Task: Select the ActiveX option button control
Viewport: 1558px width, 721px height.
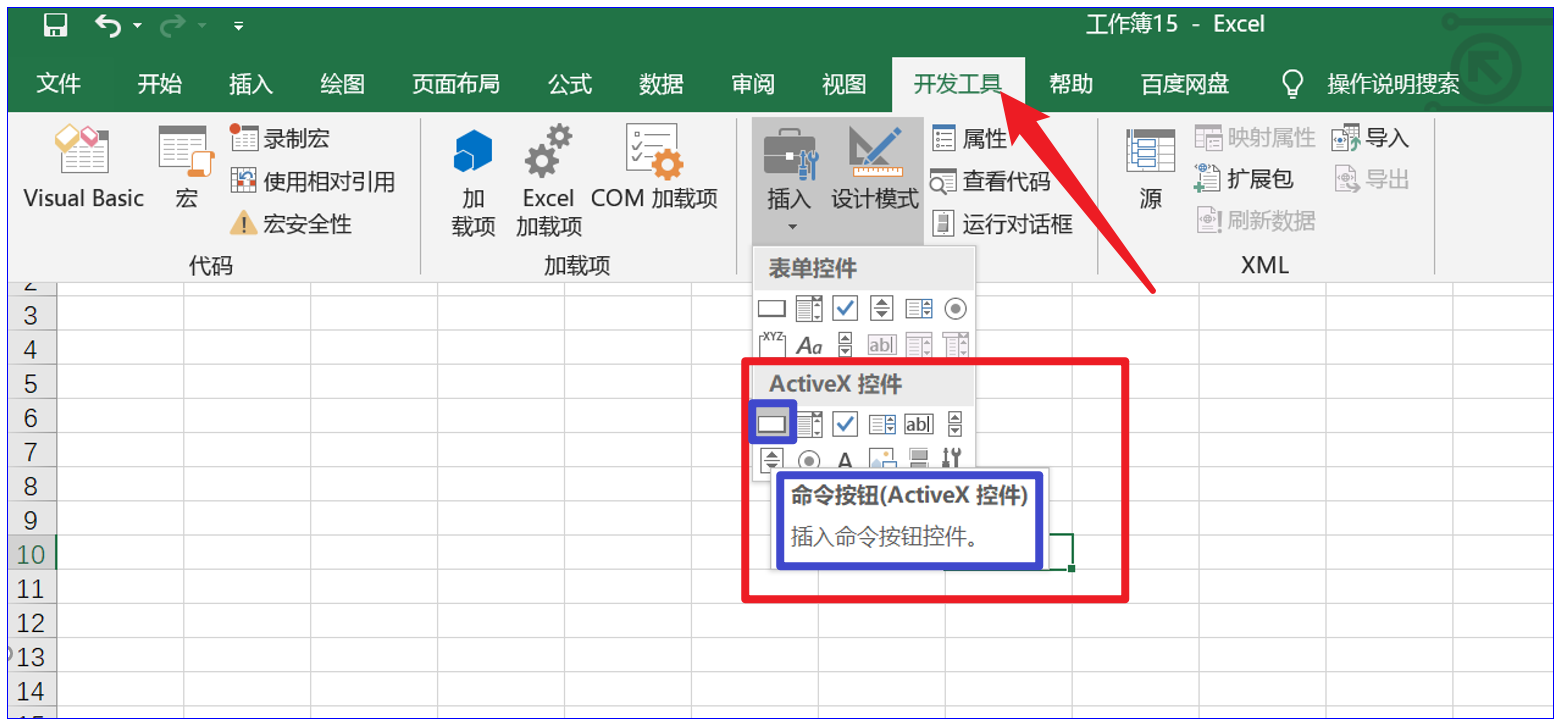Action: coord(809,459)
